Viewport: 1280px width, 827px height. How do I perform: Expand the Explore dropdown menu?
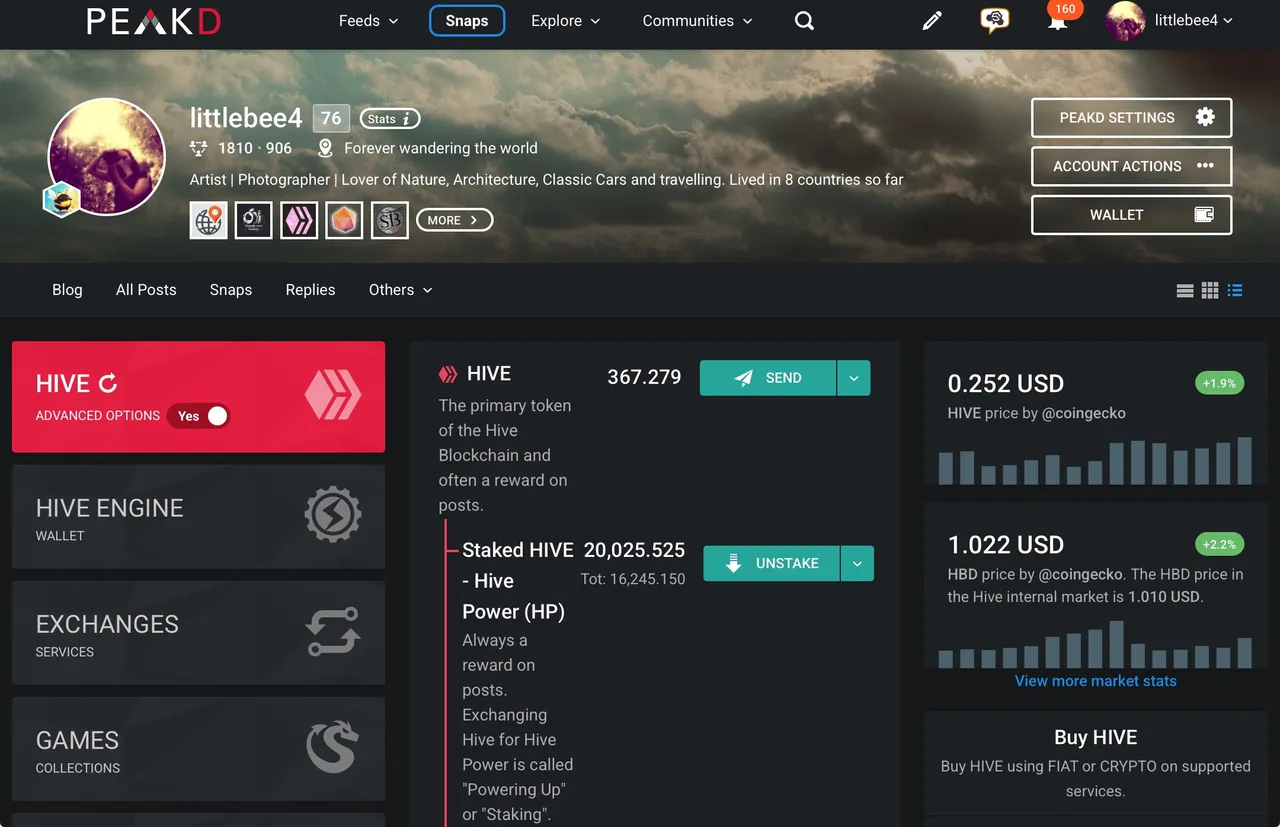[566, 21]
